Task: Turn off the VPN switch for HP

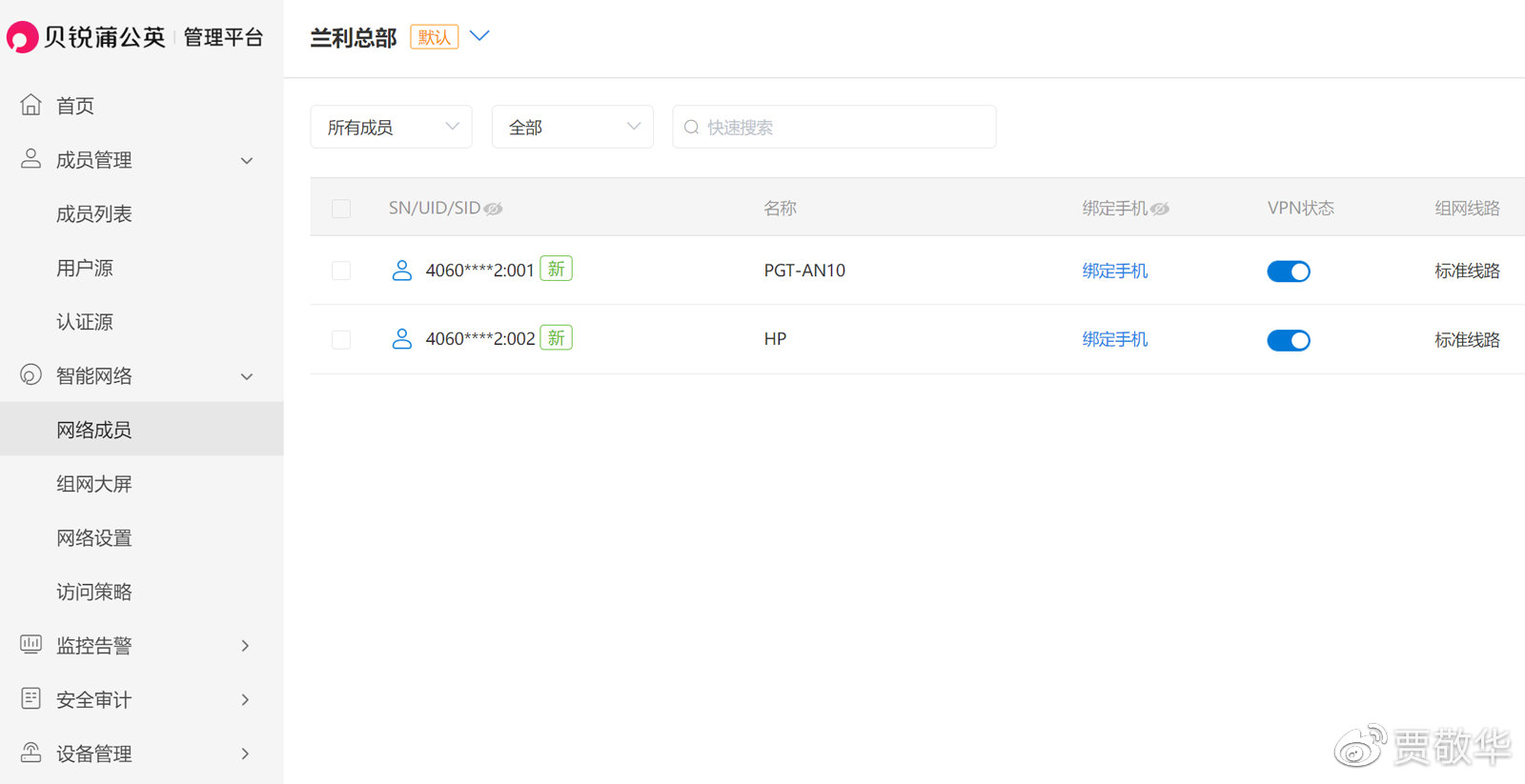Action: coord(1289,340)
